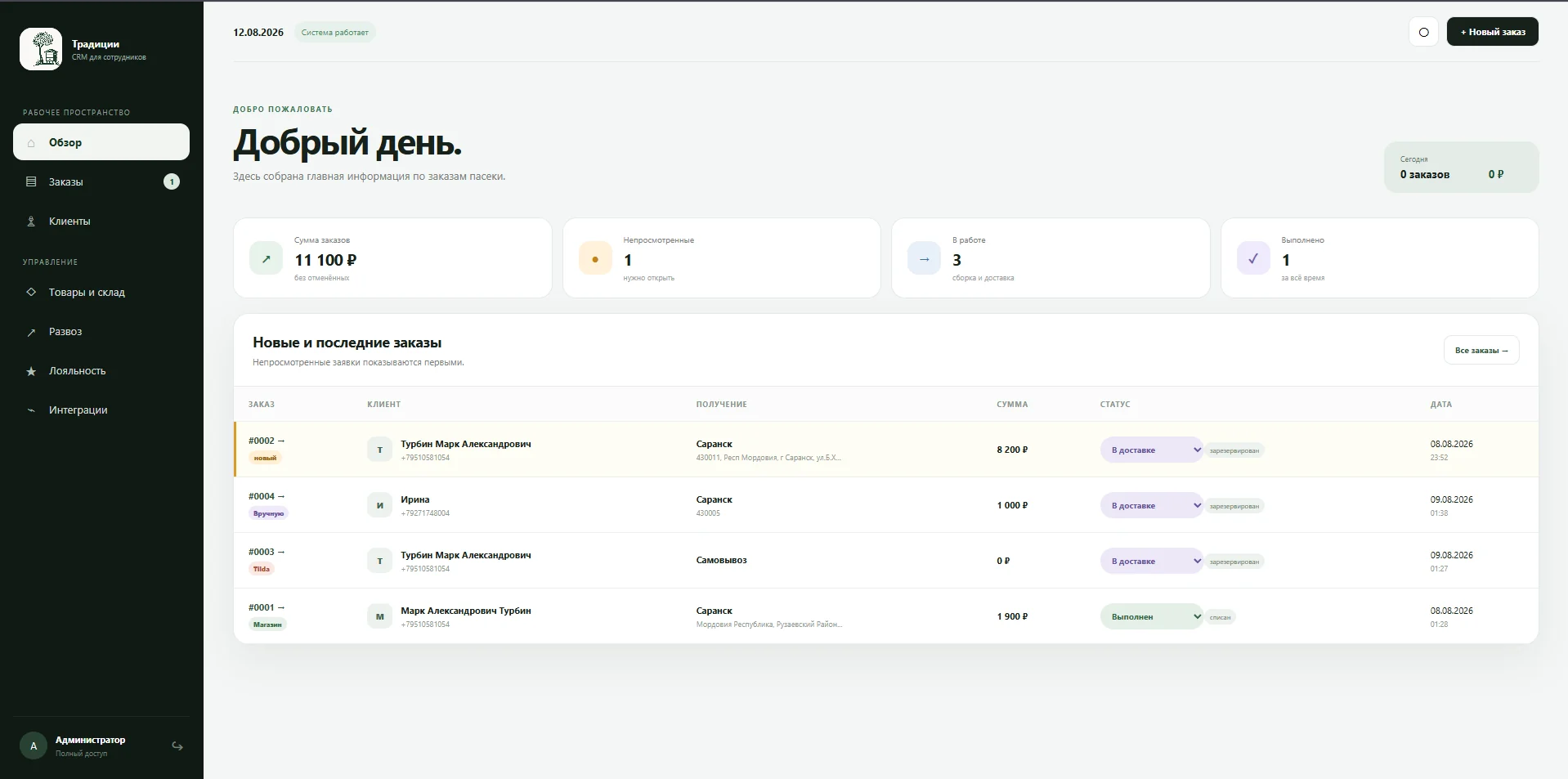Screen dimensions: 1568x779
Task: Open Товары и склад page
Action: (101, 292)
